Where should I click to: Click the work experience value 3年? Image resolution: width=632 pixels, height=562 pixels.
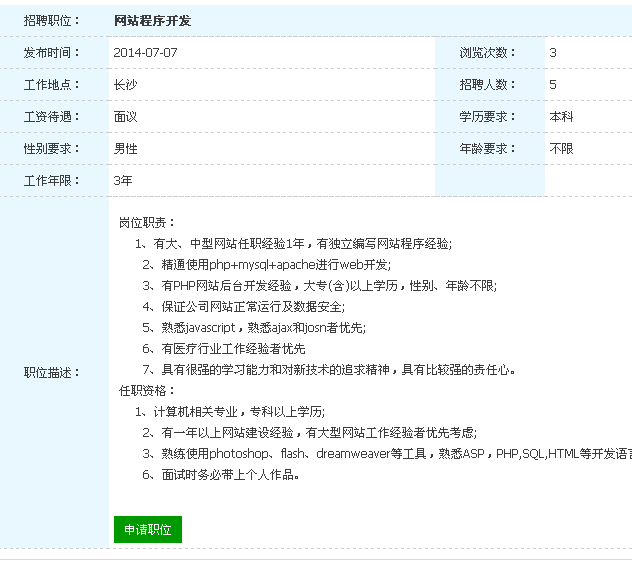123,181
